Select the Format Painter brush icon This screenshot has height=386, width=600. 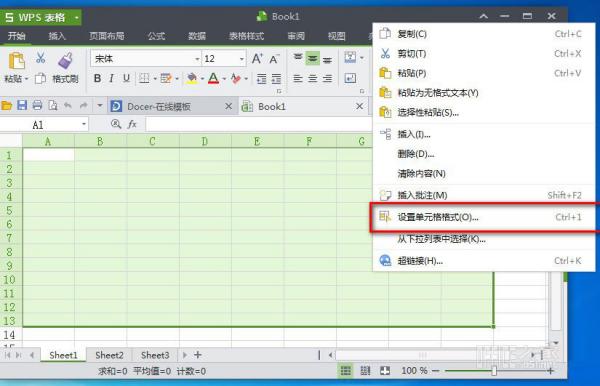[x=65, y=61]
